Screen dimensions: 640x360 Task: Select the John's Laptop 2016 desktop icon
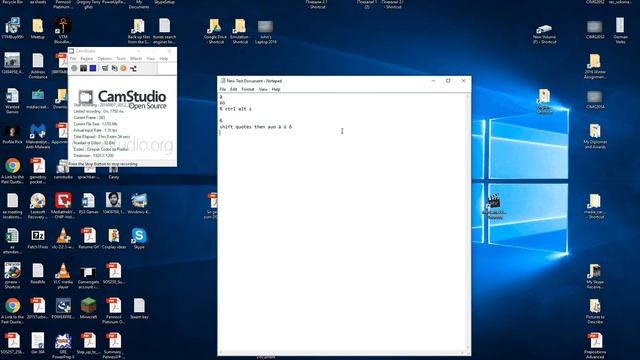coord(266,32)
